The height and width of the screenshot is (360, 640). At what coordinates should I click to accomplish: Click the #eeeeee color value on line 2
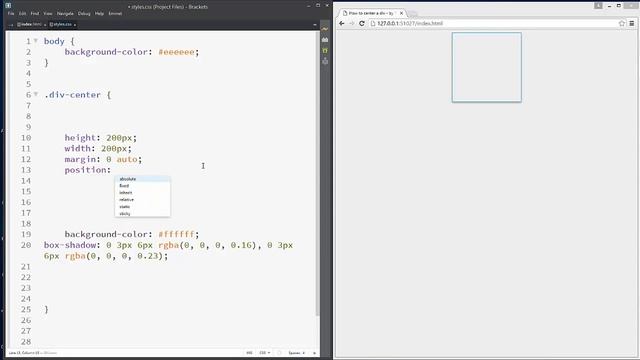tap(176, 52)
